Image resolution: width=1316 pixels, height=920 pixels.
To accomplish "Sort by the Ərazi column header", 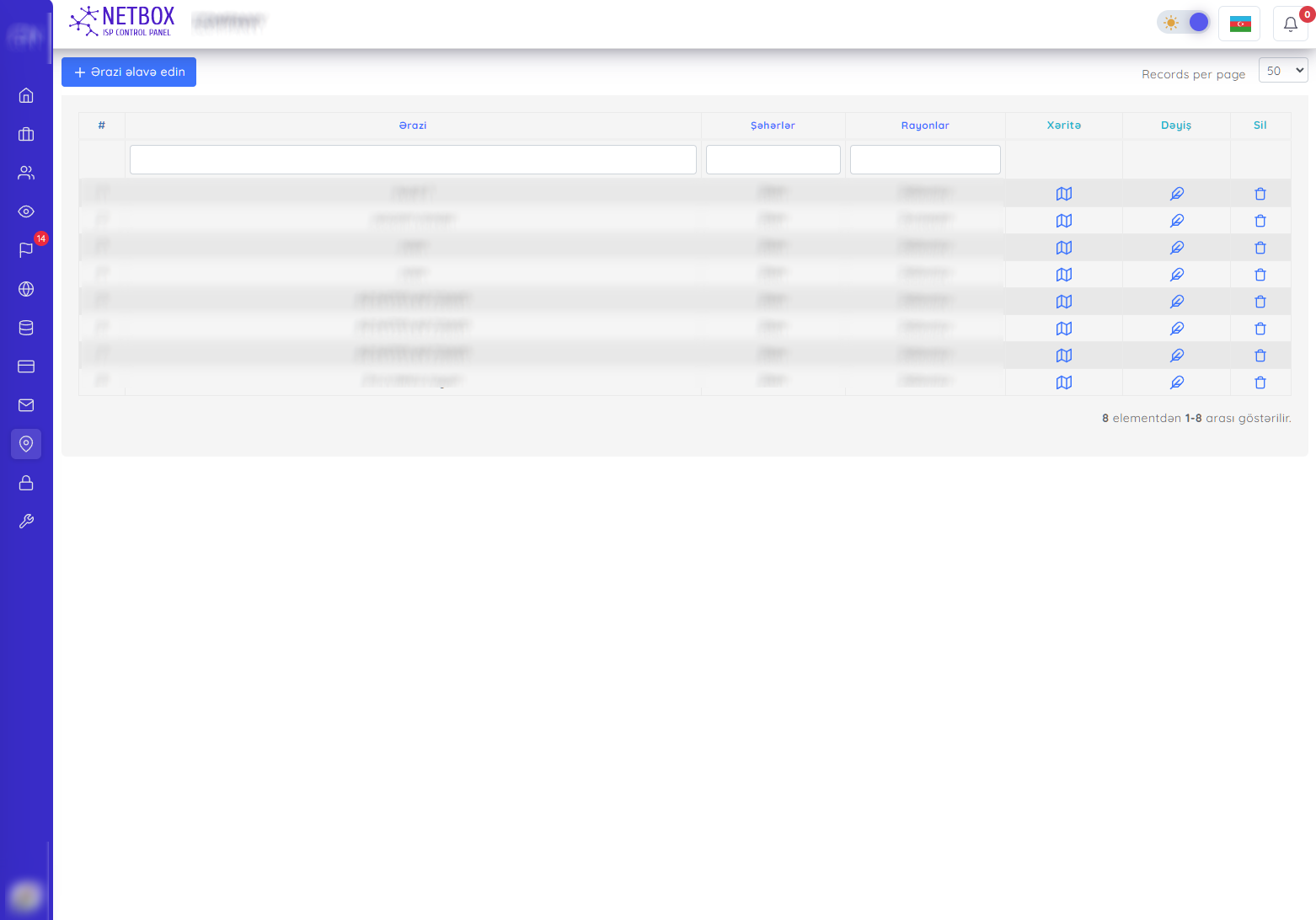I will [x=413, y=126].
